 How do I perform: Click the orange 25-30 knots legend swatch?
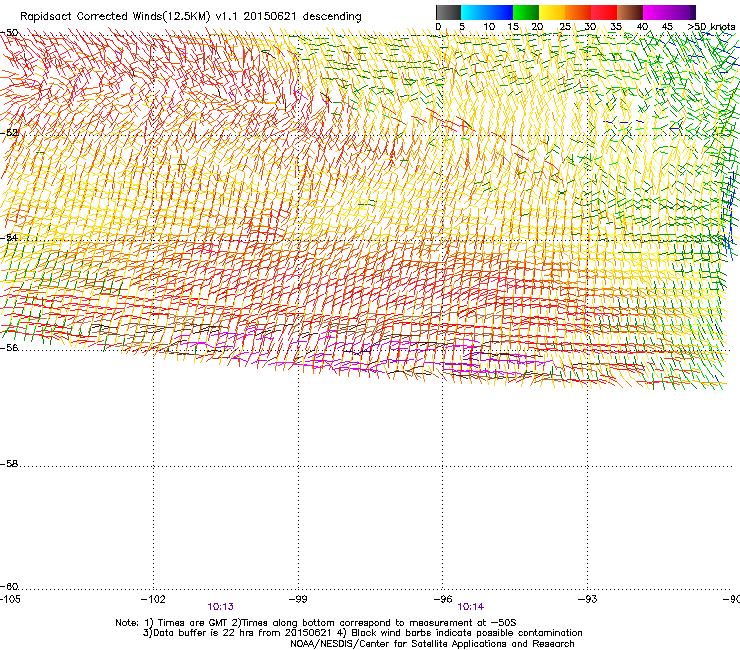click(578, 12)
